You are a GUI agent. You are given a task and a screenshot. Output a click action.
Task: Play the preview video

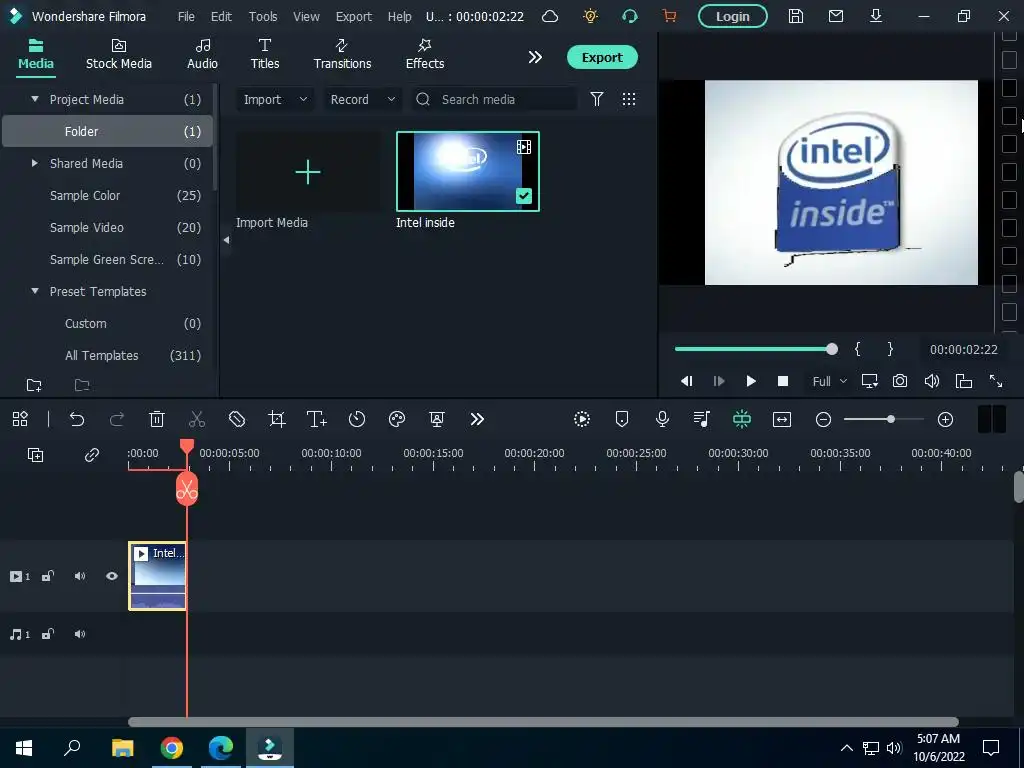point(751,381)
